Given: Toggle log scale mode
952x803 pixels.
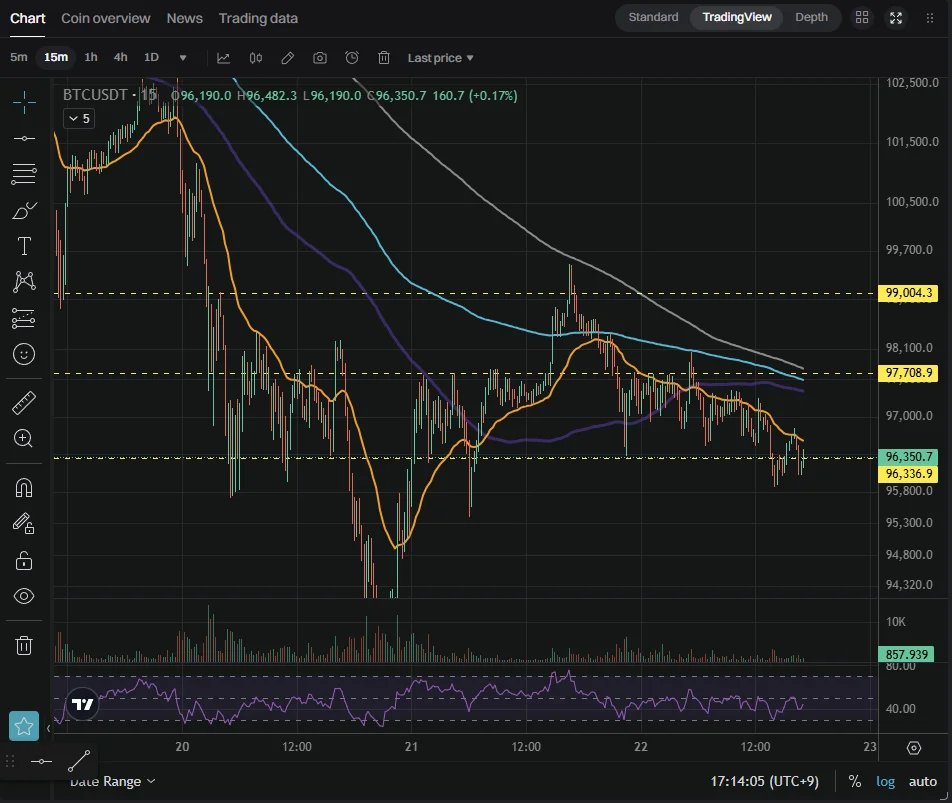Looking at the screenshot, I should (x=885, y=782).
